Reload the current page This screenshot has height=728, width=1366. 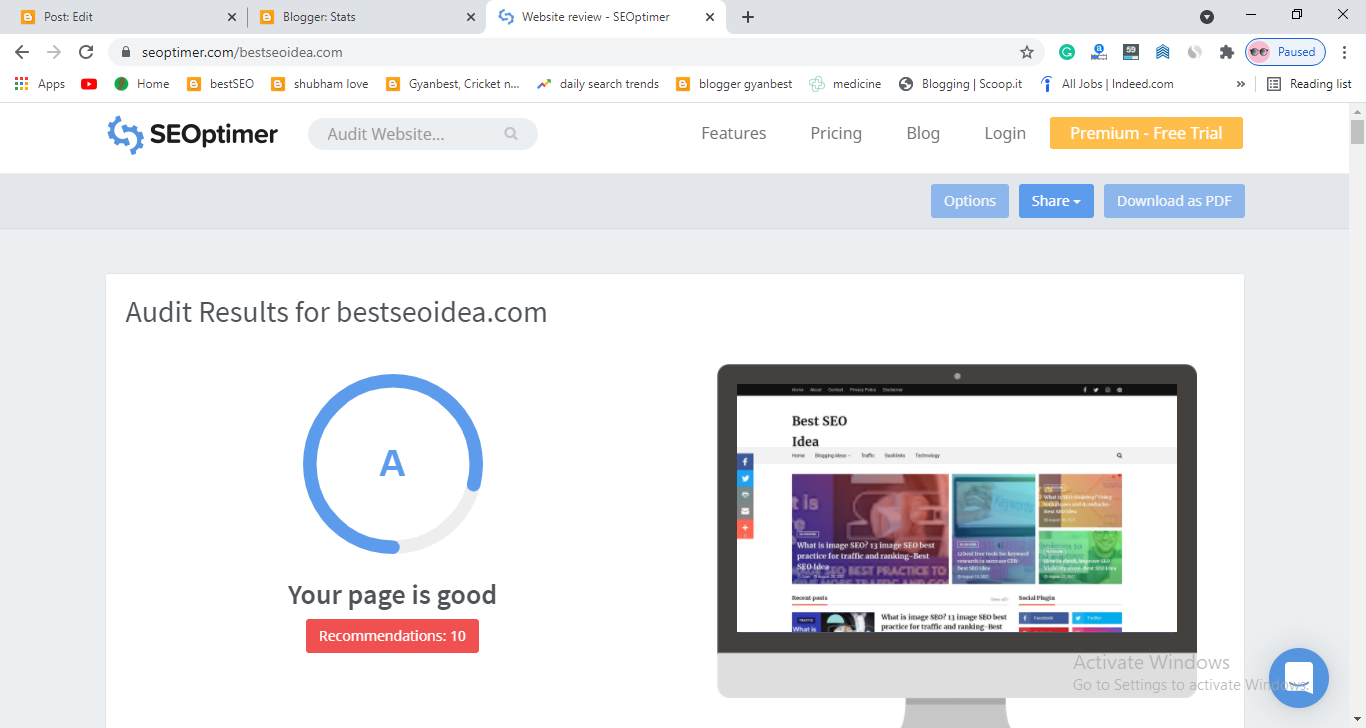tap(86, 52)
